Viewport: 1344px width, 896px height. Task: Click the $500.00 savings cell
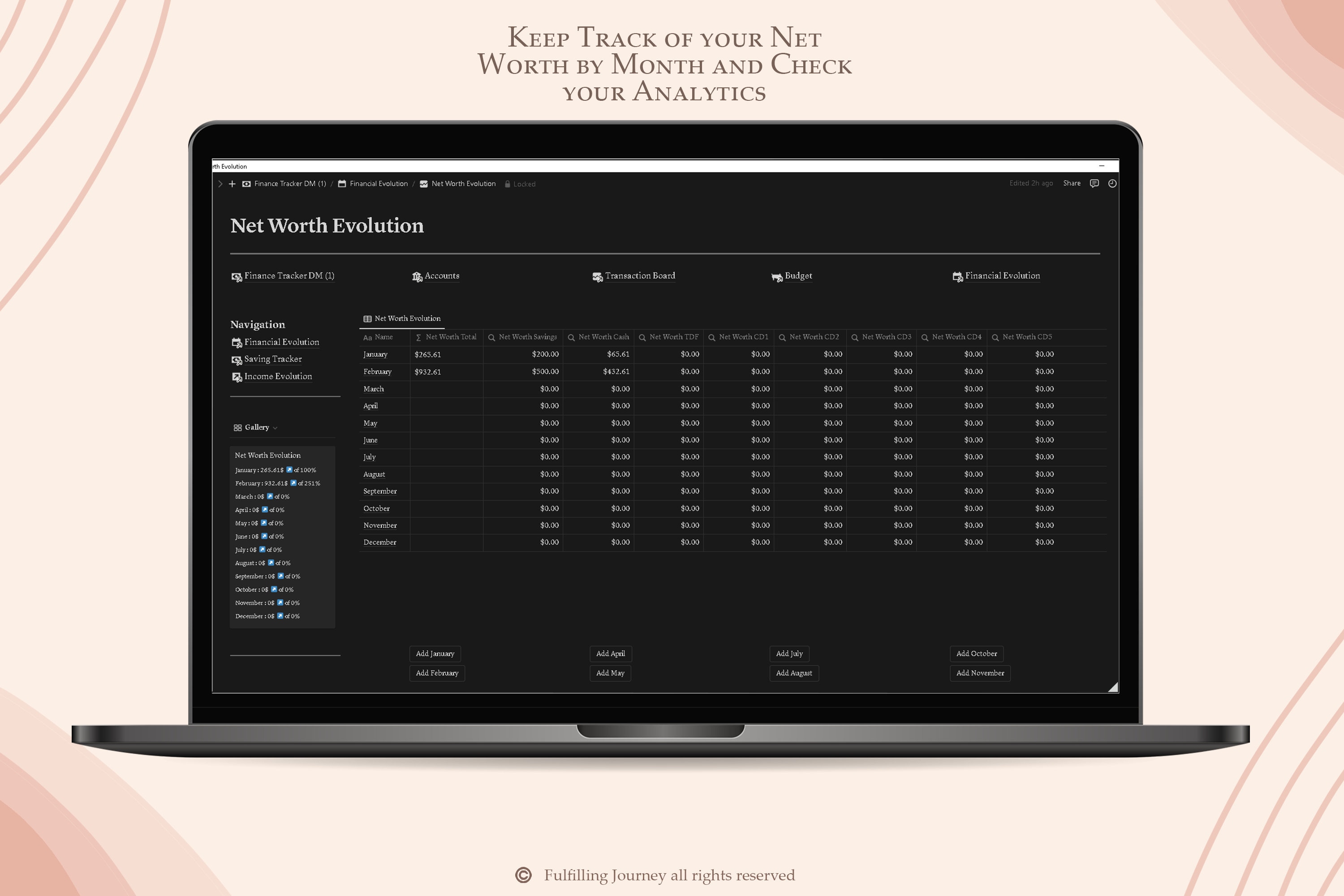click(523, 371)
